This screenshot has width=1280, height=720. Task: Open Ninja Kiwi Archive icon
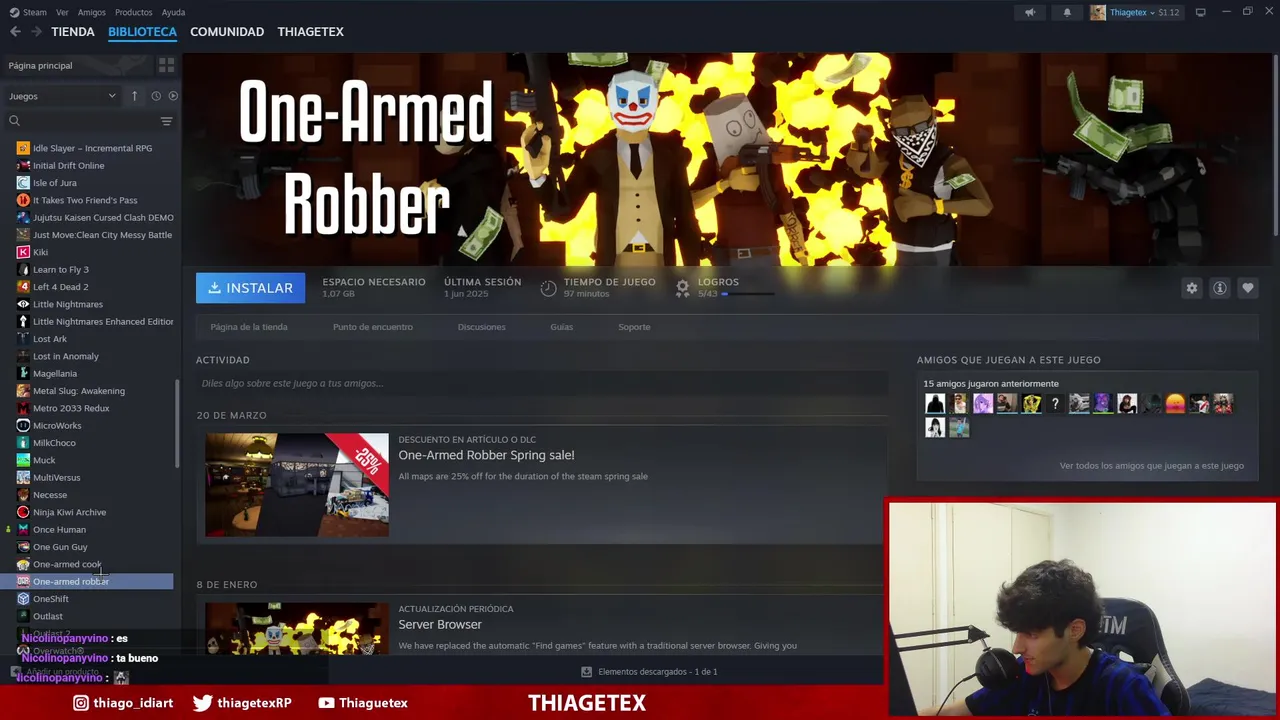point(23,512)
